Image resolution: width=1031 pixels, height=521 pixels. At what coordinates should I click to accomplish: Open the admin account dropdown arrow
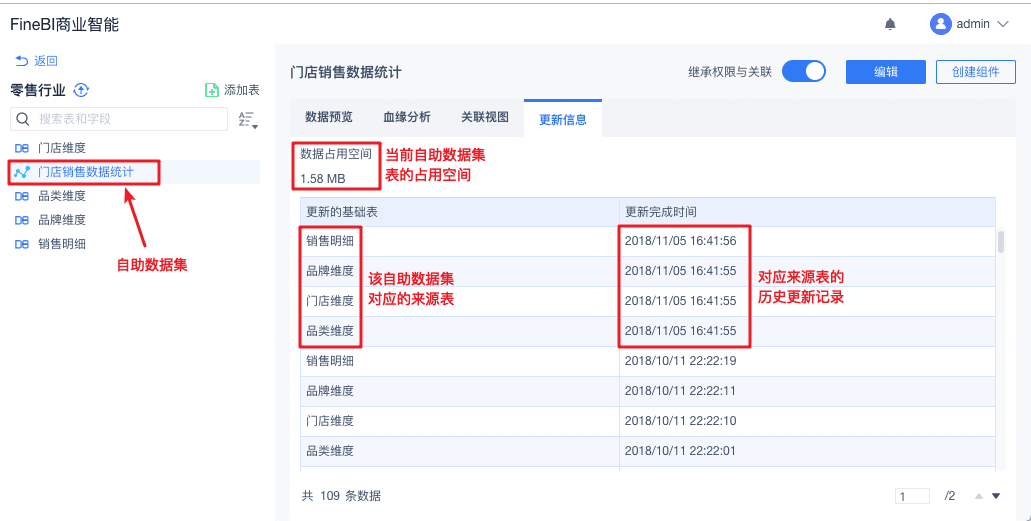[1003, 24]
